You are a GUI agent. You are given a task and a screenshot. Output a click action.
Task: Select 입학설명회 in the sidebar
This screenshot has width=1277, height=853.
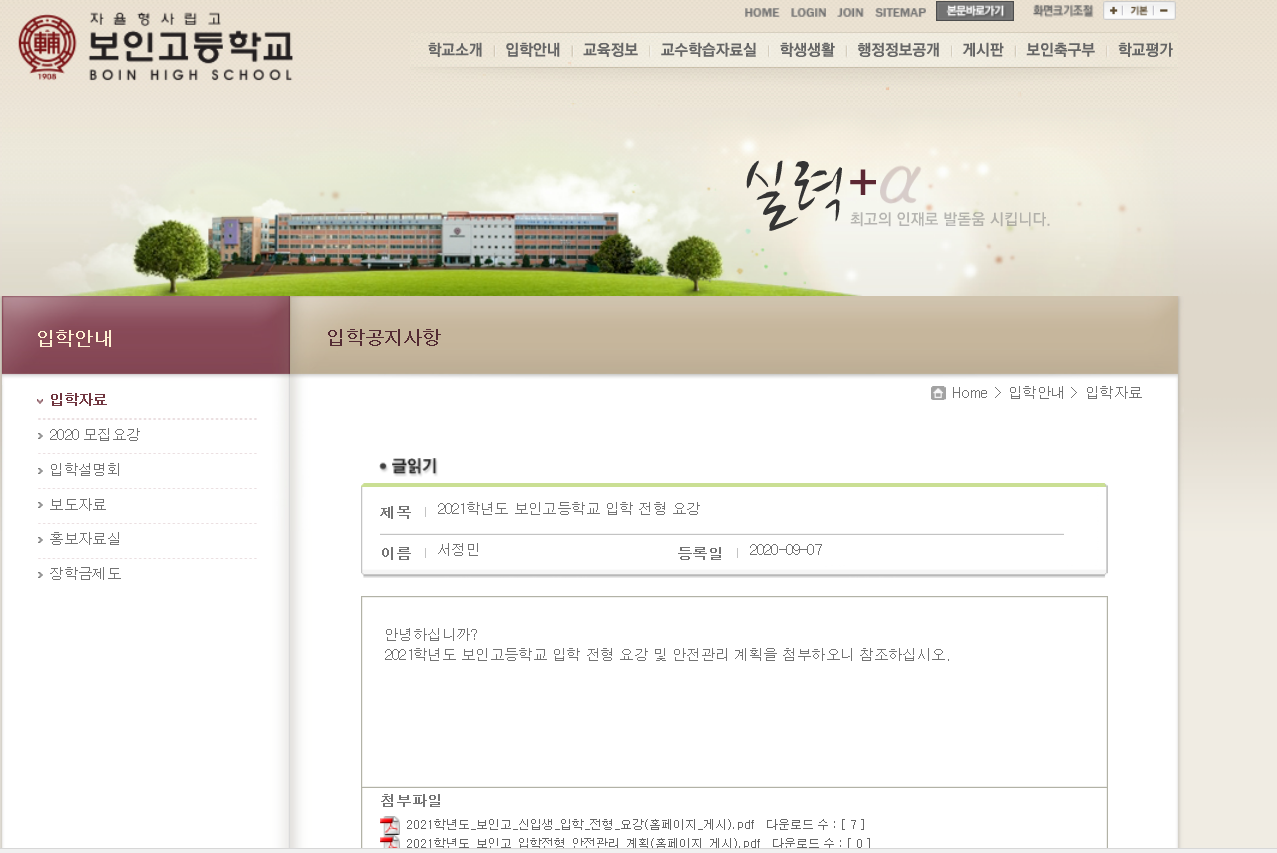[x=85, y=469]
